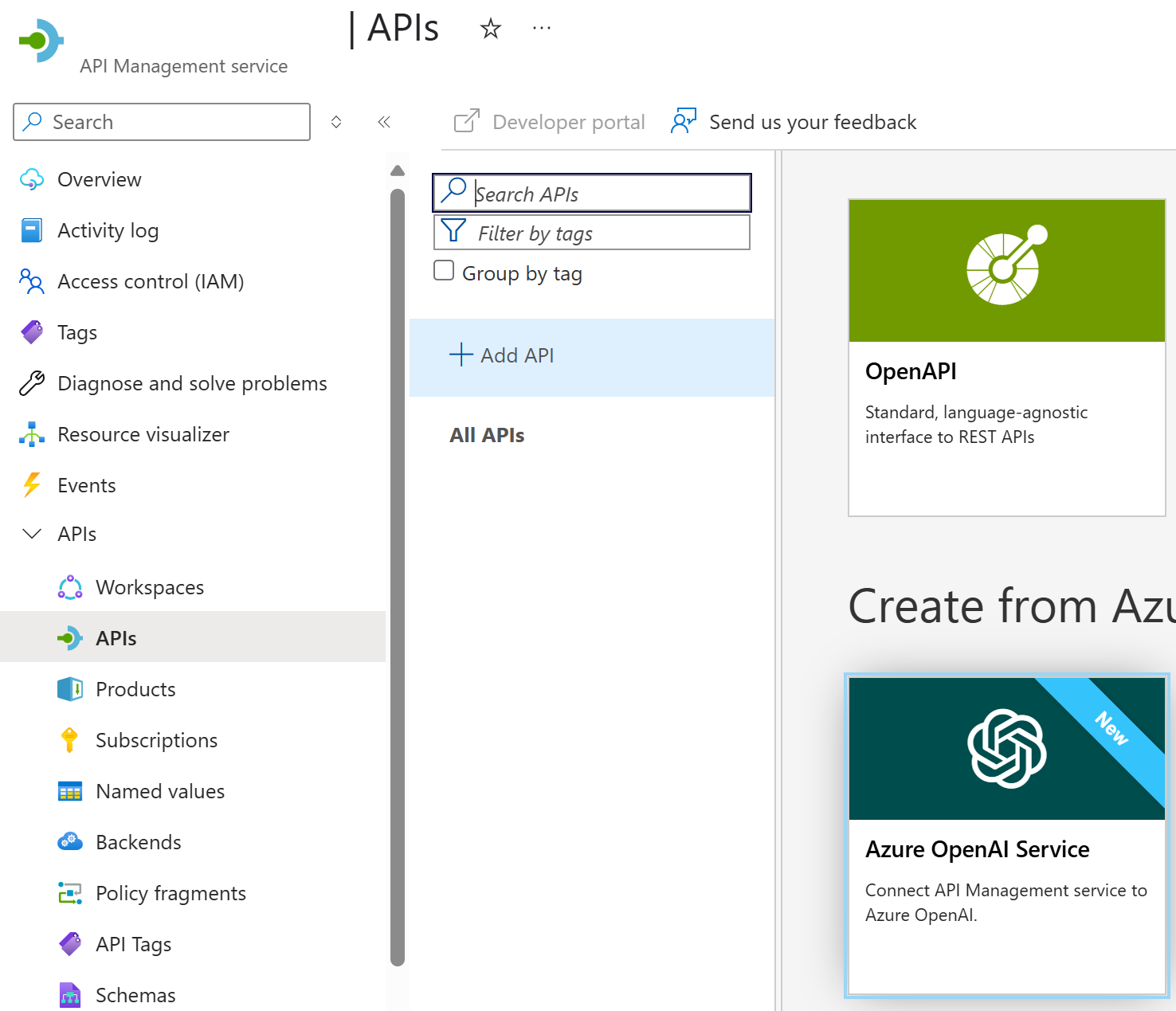Open Named values
This screenshot has height=1011, width=1176.
(x=160, y=791)
